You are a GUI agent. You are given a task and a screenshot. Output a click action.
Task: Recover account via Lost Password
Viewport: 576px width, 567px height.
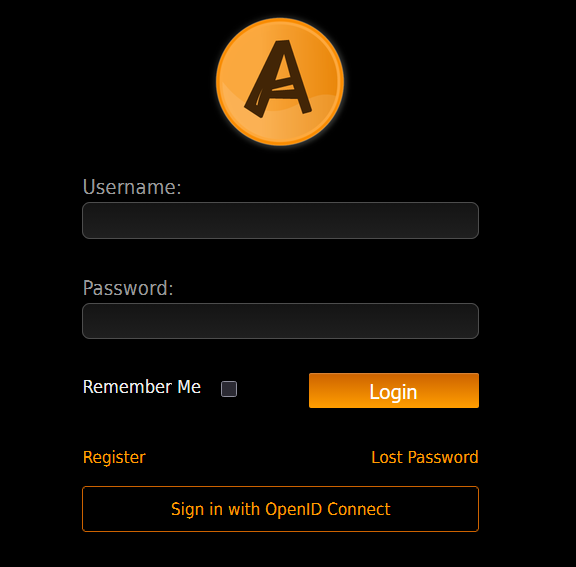(x=425, y=457)
